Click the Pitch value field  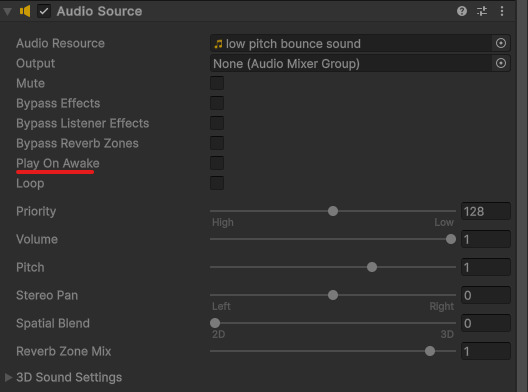pos(486,267)
